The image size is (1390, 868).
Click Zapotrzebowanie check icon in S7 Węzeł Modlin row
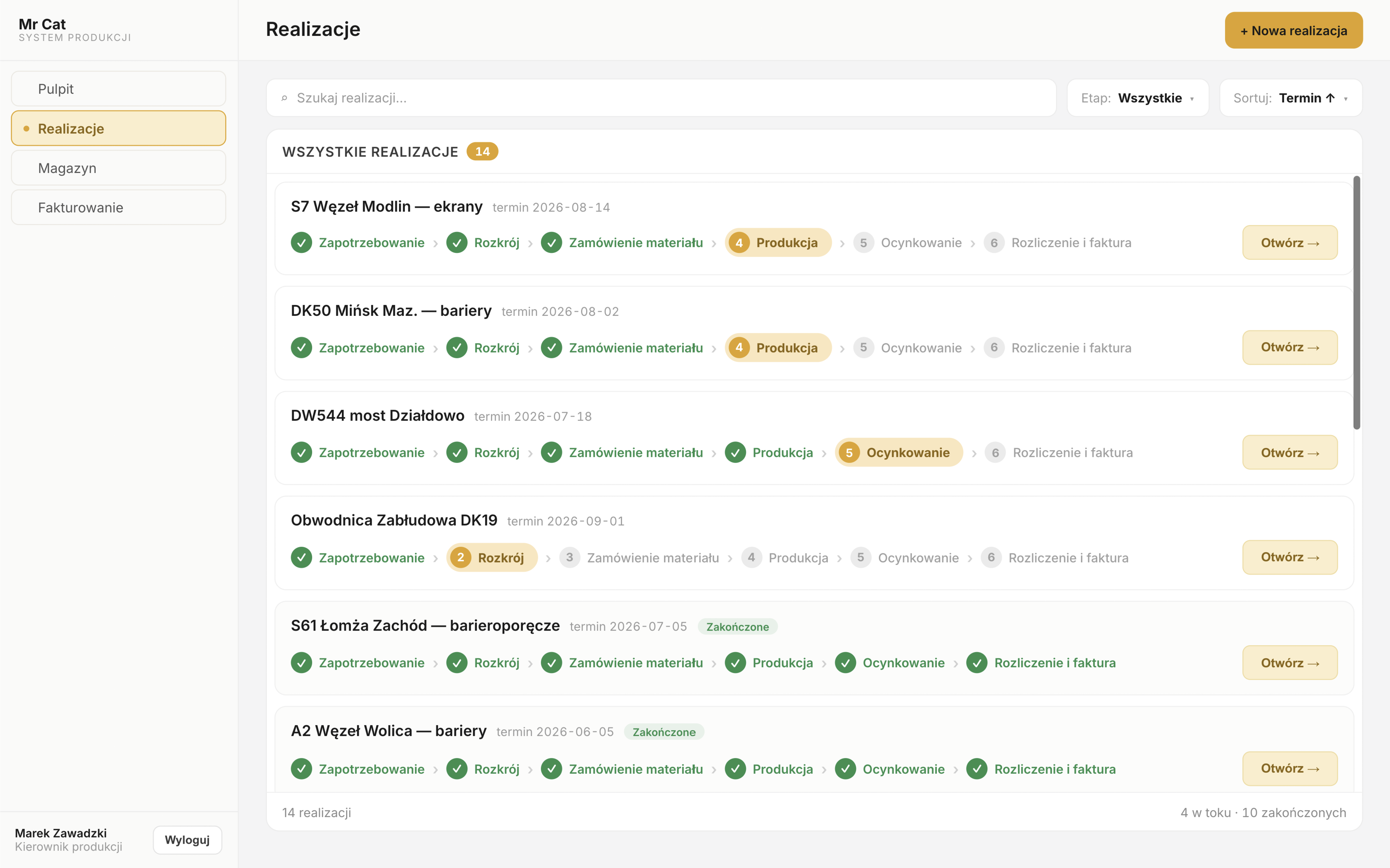(x=301, y=243)
